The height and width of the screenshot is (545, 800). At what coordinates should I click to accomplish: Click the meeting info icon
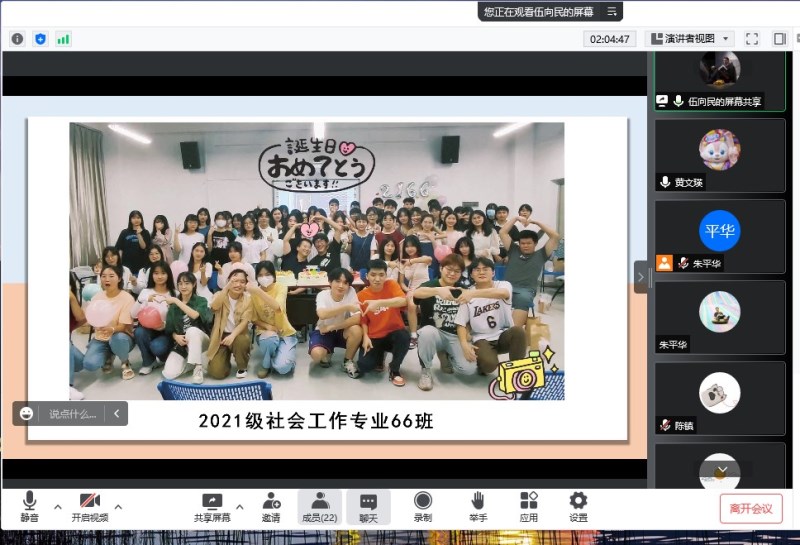pos(17,39)
